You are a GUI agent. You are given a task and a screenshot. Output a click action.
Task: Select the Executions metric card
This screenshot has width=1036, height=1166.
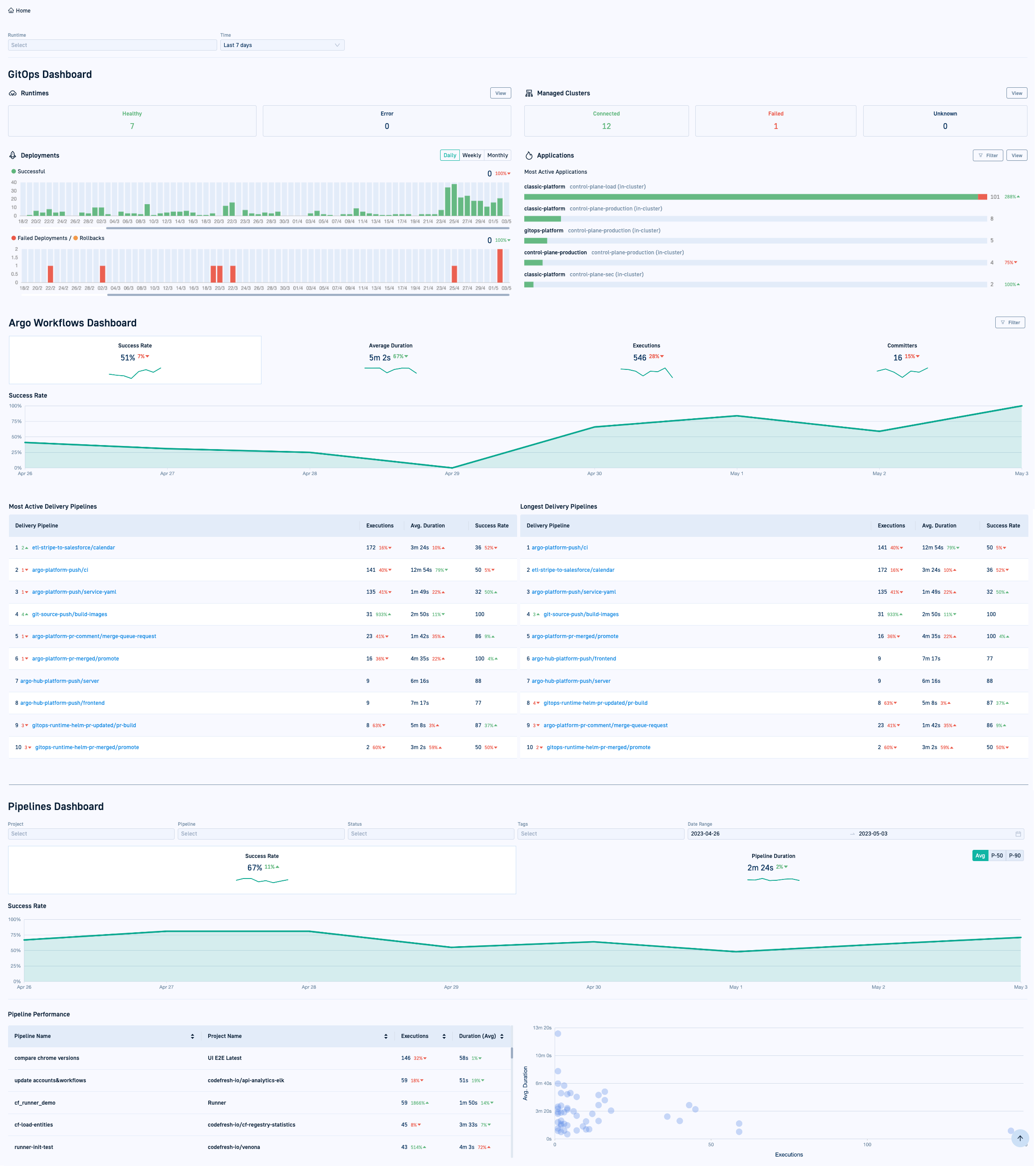(x=646, y=360)
